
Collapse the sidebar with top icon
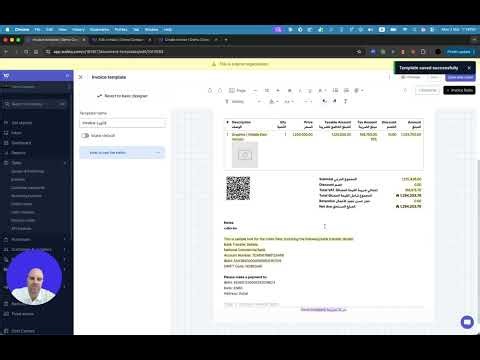click(x=67, y=76)
